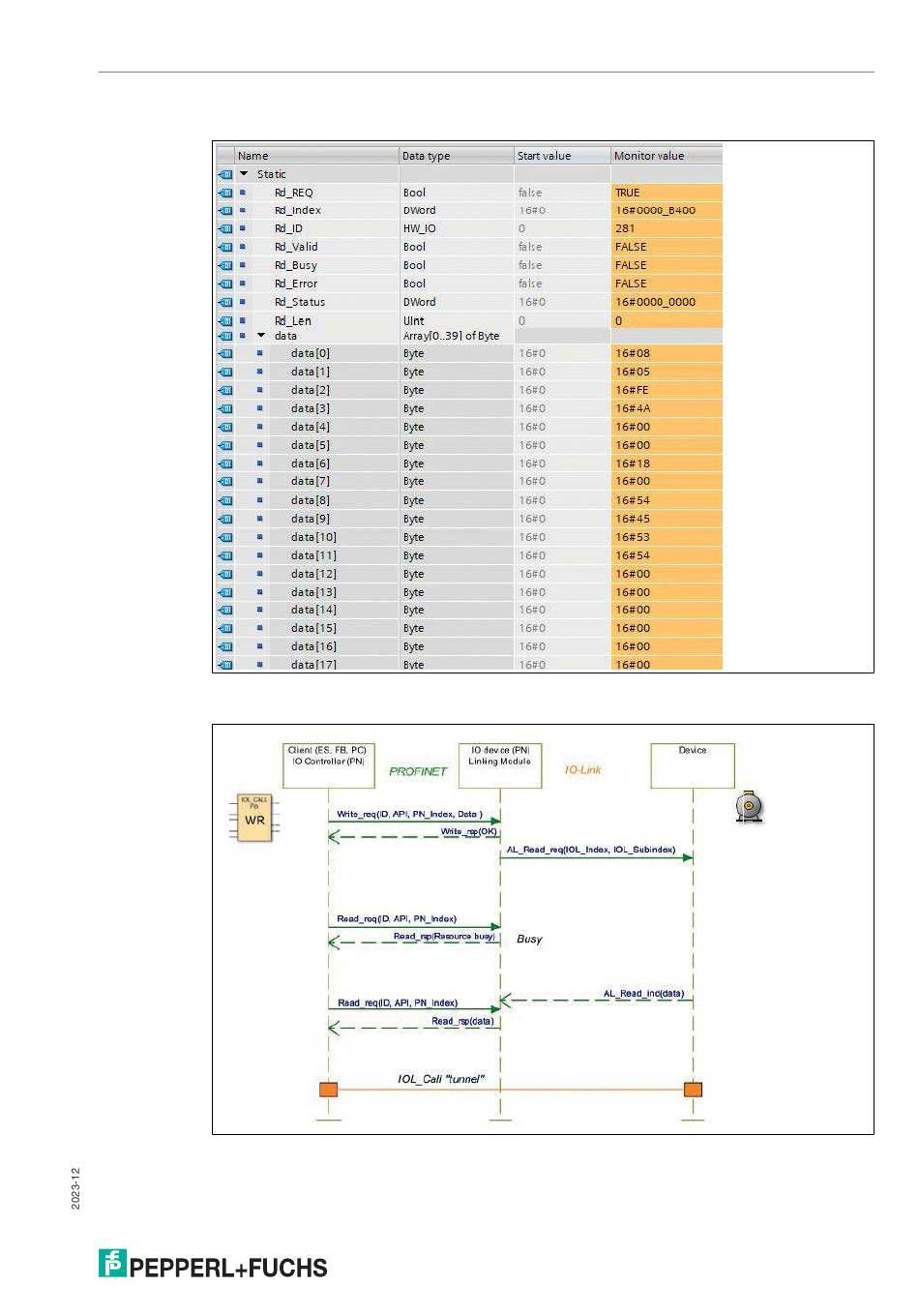Image resolution: width=919 pixels, height=1316 pixels.
Task: Select the tag icon on the data[15] row
Action: click(225, 628)
